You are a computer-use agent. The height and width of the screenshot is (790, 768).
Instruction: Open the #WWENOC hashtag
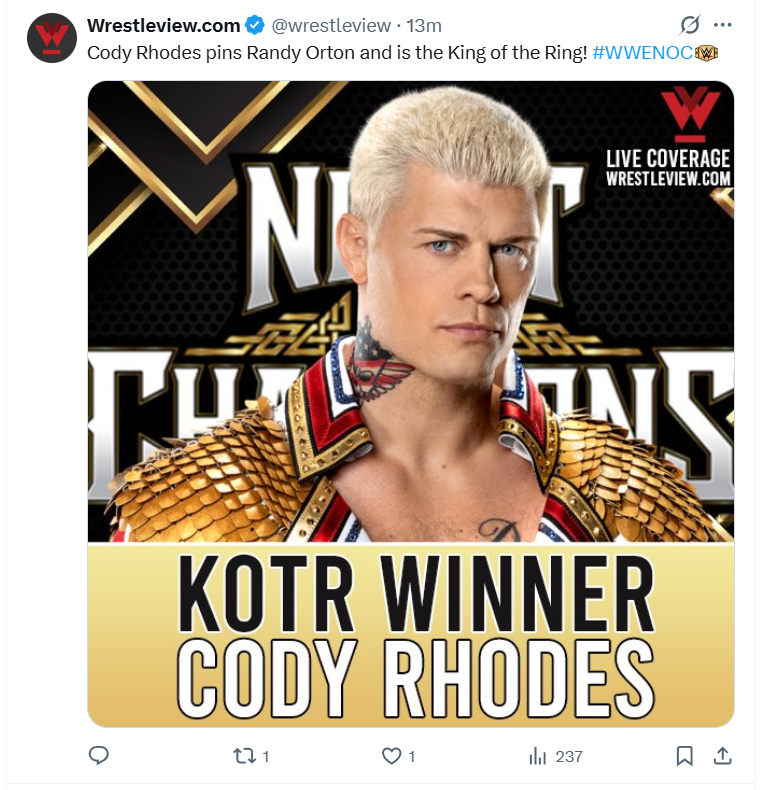tap(643, 52)
